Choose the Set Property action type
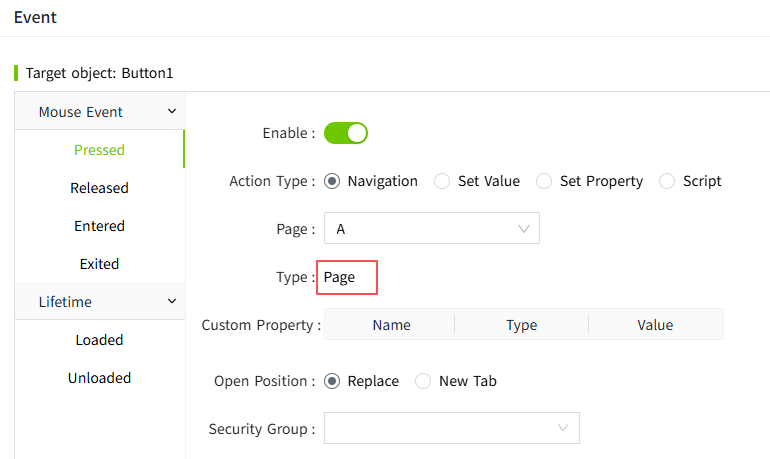 click(544, 181)
